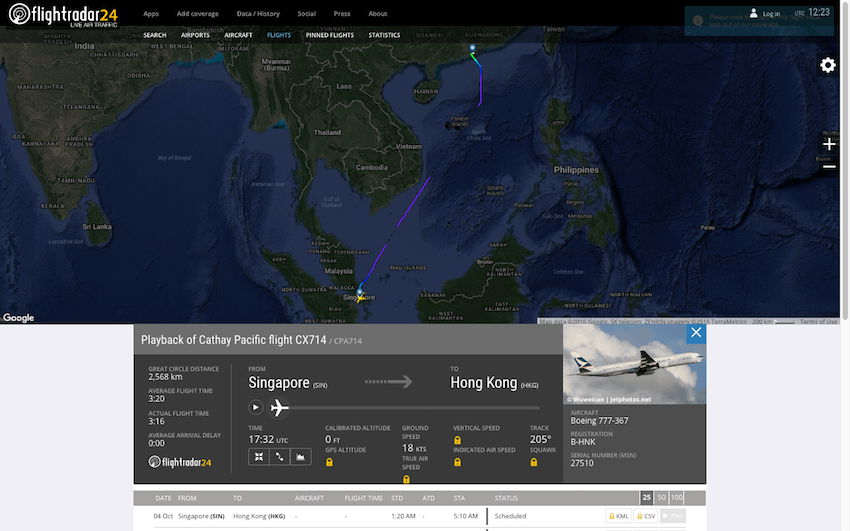The height and width of the screenshot is (531, 850).
Task: Click the GPS Altitude lock icon
Action: coord(329,462)
